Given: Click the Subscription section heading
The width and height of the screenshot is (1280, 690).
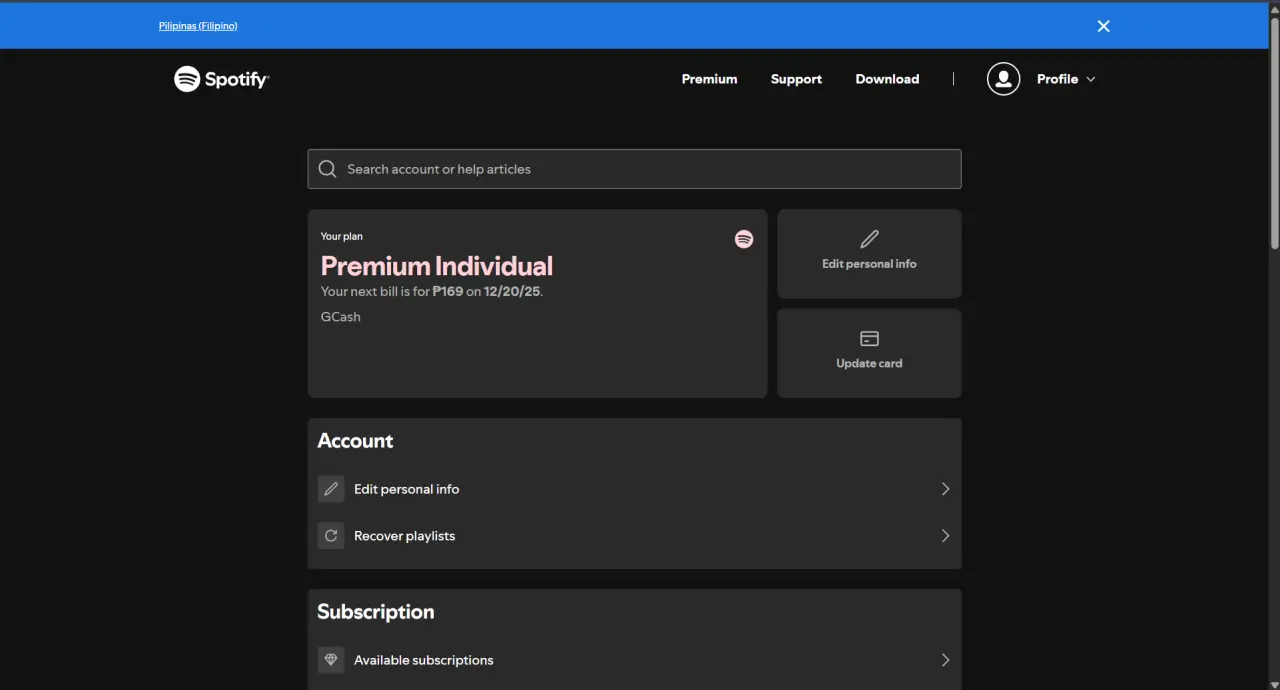Looking at the screenshot, I should 376,612.
